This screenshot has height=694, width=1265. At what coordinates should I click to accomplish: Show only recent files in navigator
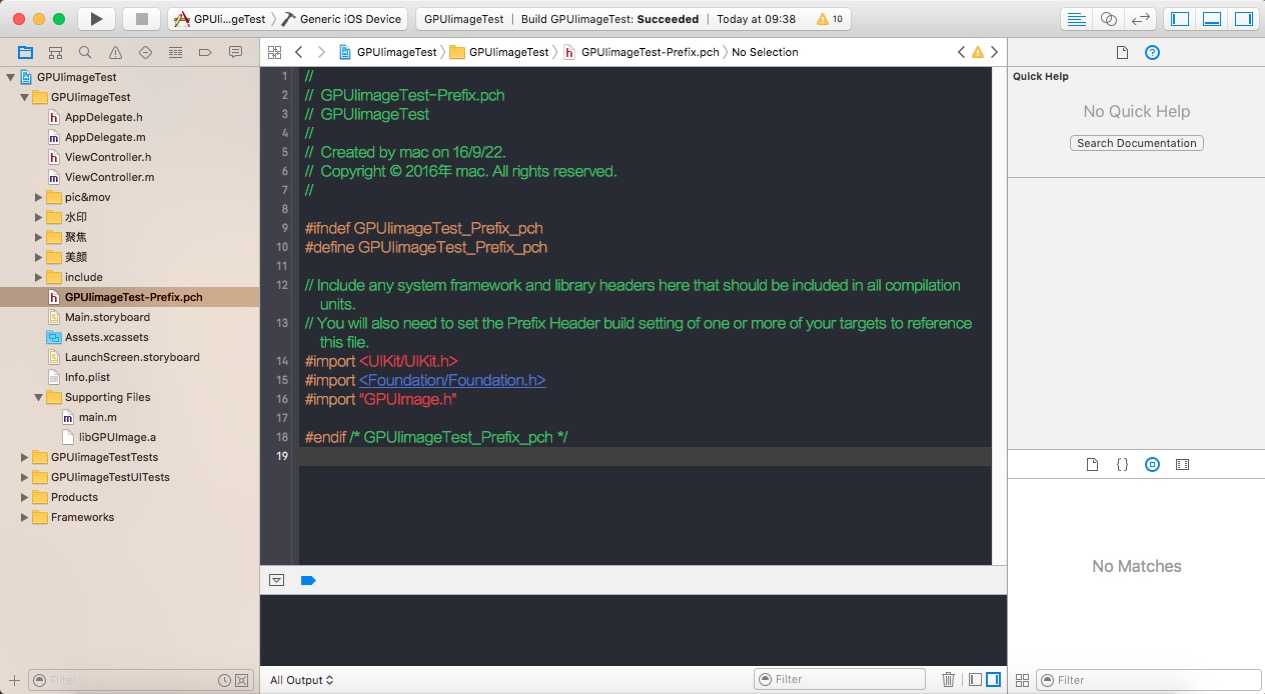click(225, 680)
